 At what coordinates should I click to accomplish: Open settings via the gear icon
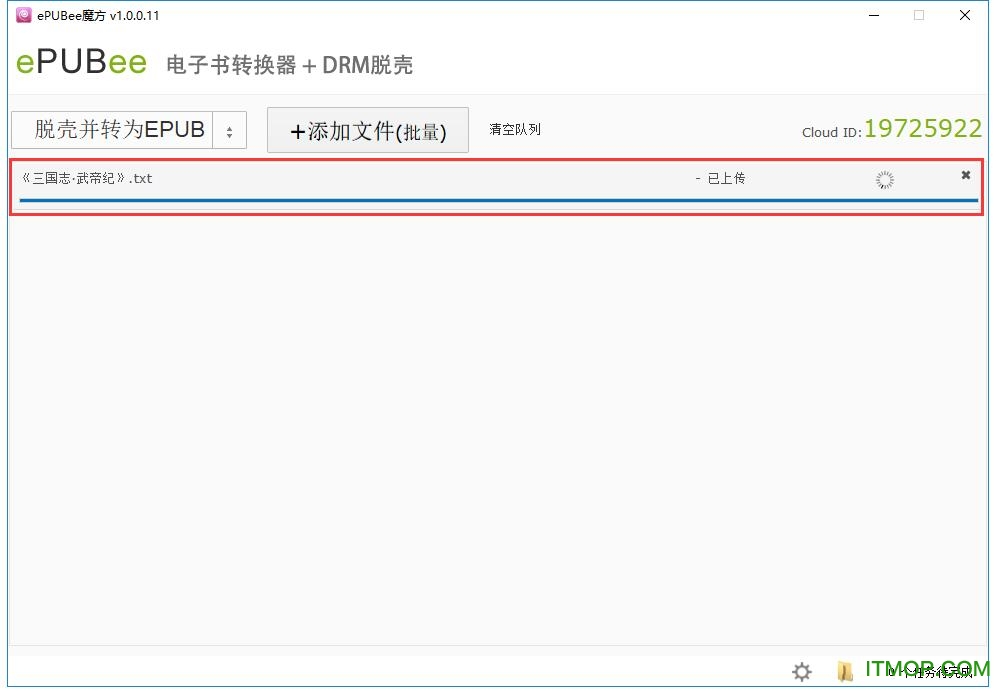(801, 672)
